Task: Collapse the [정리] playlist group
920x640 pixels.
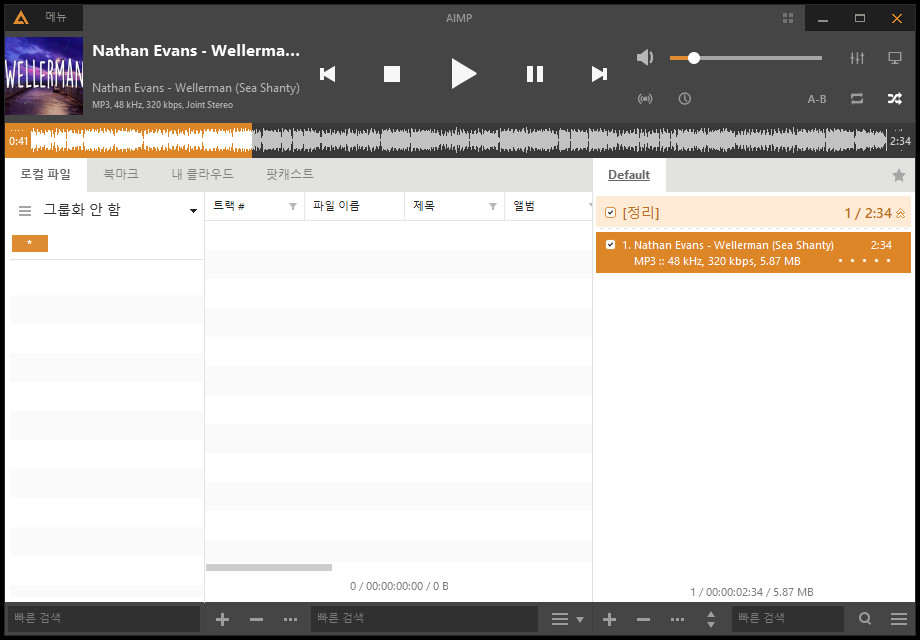Action: click(x=901, y=213)
